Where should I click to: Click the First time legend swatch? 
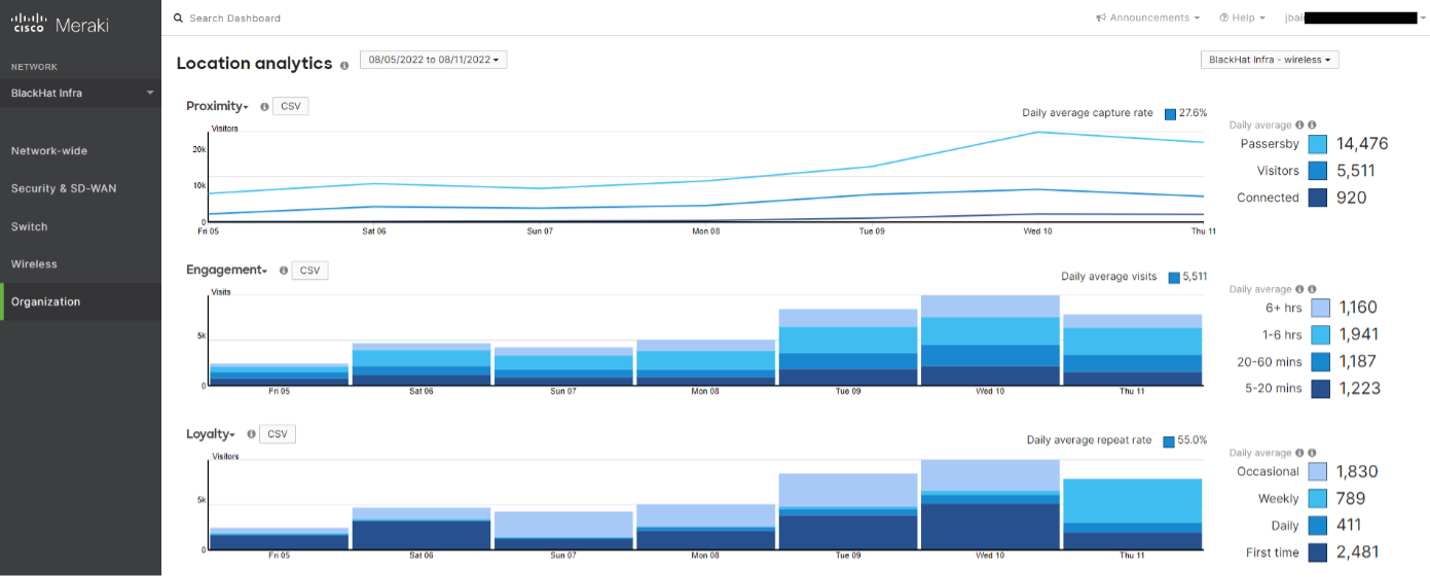coord(1317,552)
